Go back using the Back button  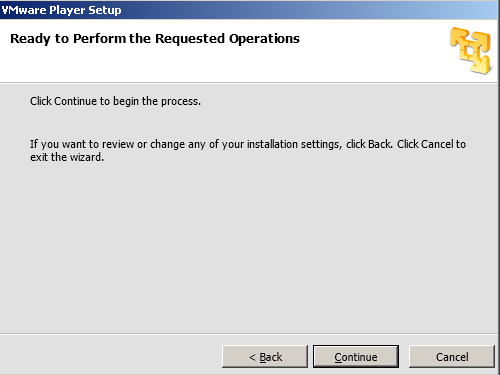click(x=265, y=357)
